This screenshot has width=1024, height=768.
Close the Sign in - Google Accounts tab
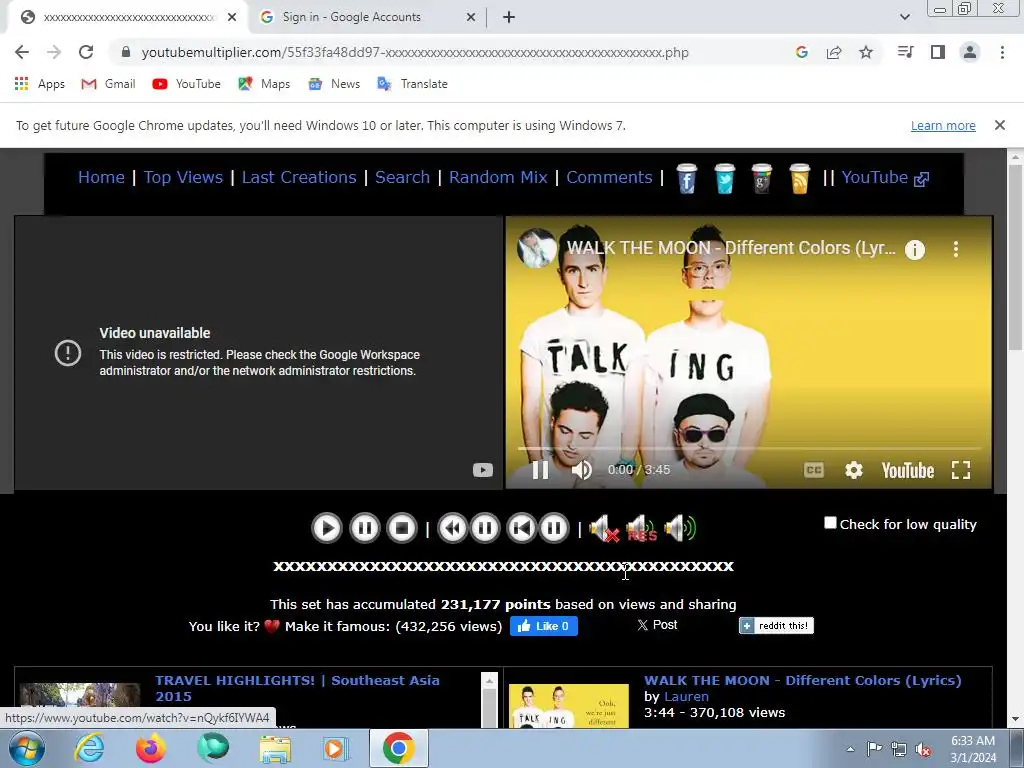[471, 17]
